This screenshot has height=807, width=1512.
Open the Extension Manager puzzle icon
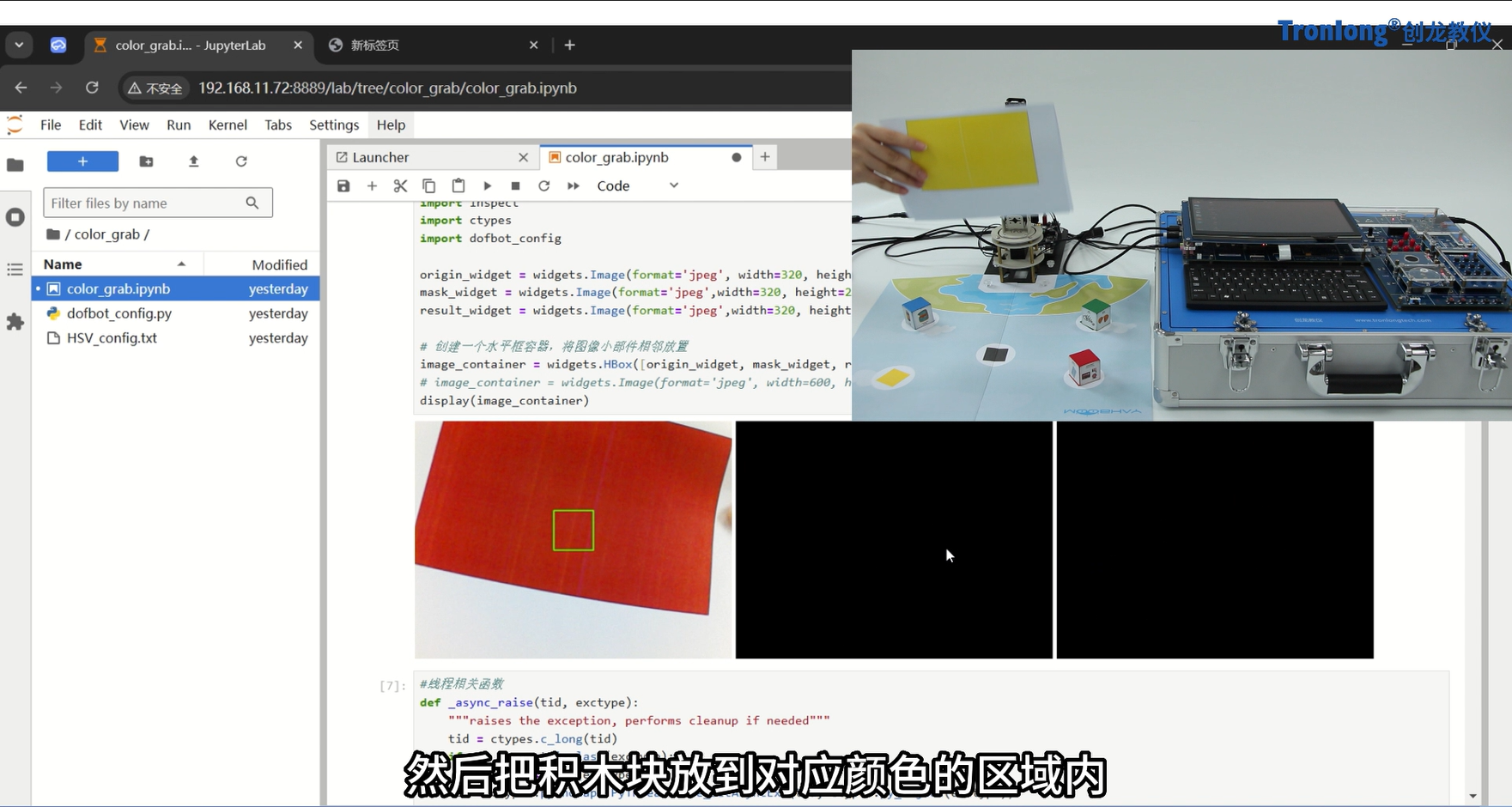(x=15, y=322)
